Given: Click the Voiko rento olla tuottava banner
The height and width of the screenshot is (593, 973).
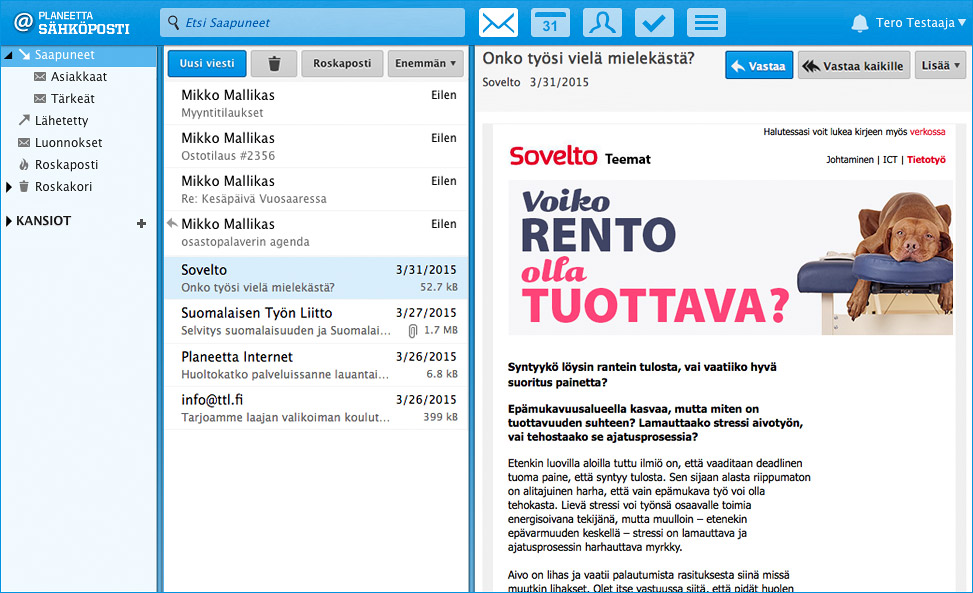Looking at the screenshot, I should 730,257.
